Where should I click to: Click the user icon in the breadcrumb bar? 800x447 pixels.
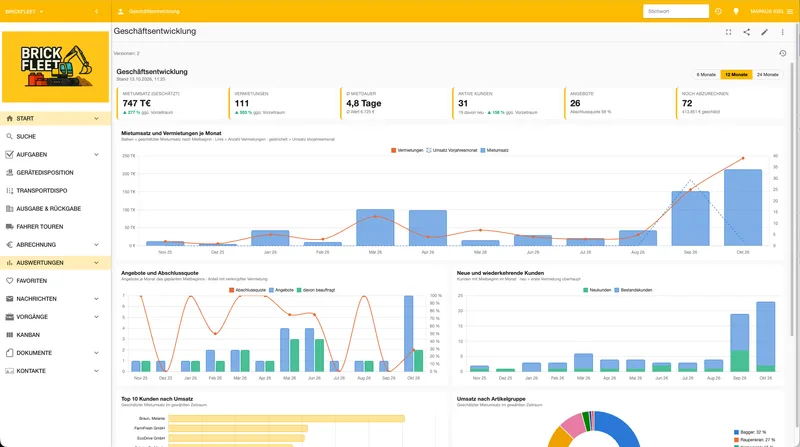pyautogui.click(x=120, y=11)
